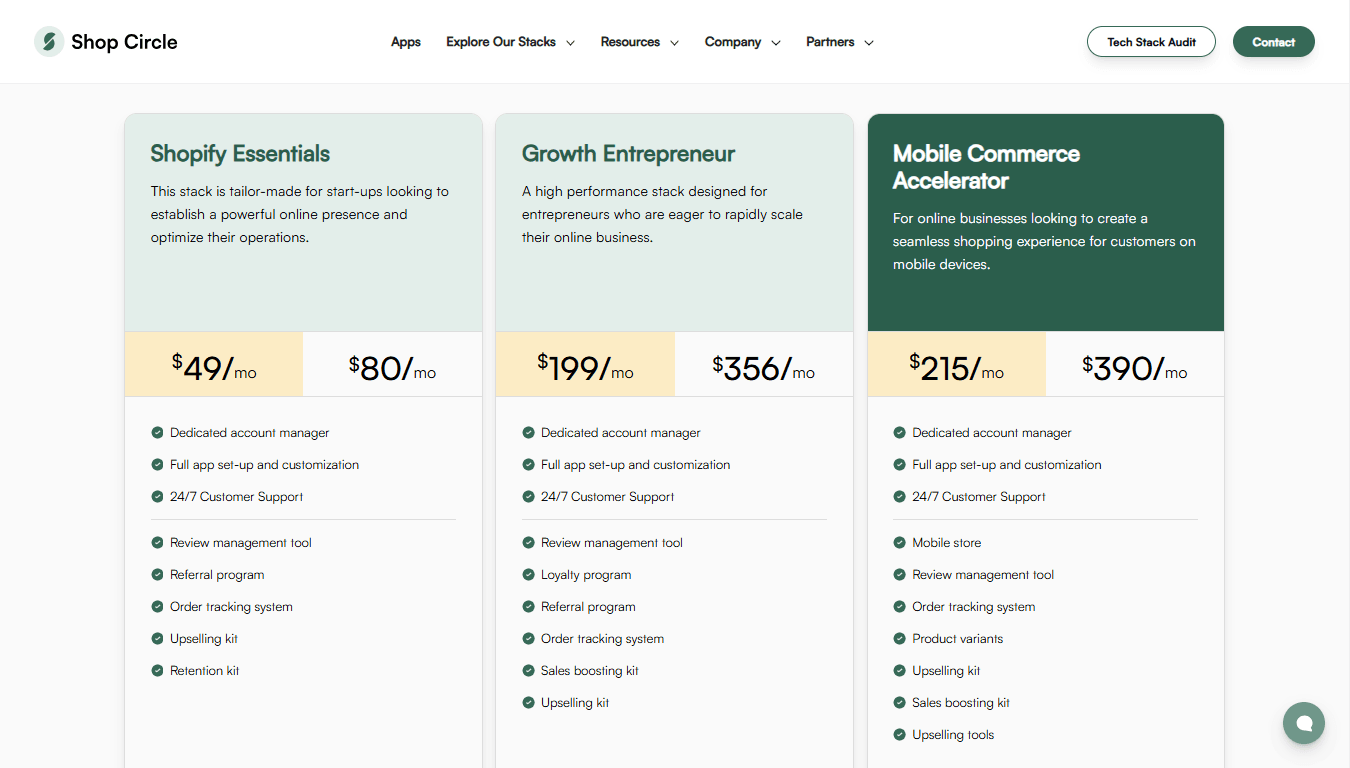Select the $49/mo price option
The image size is (1350, 768).
click(214, 364)
